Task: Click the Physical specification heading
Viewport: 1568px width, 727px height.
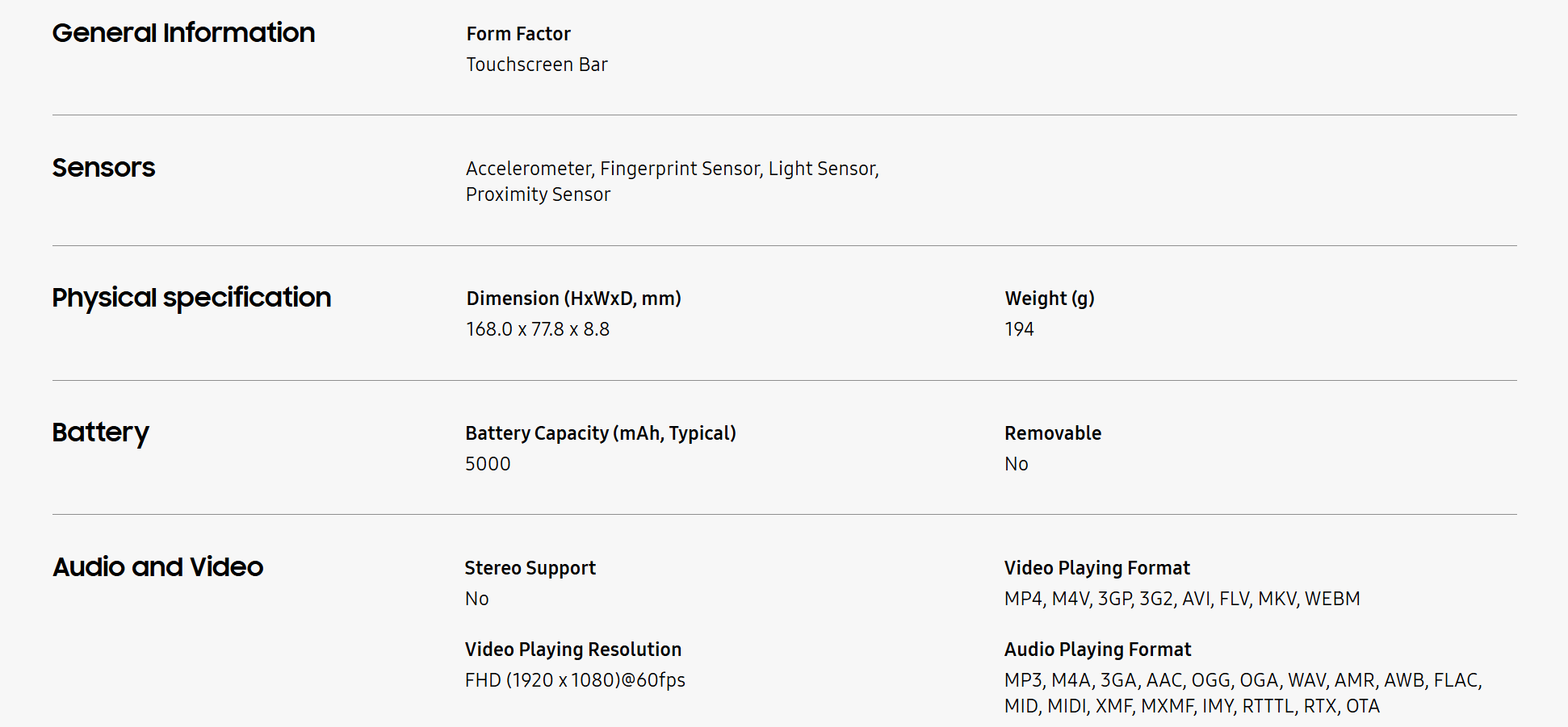Action: pyautogui.click(x=191, y=298)
